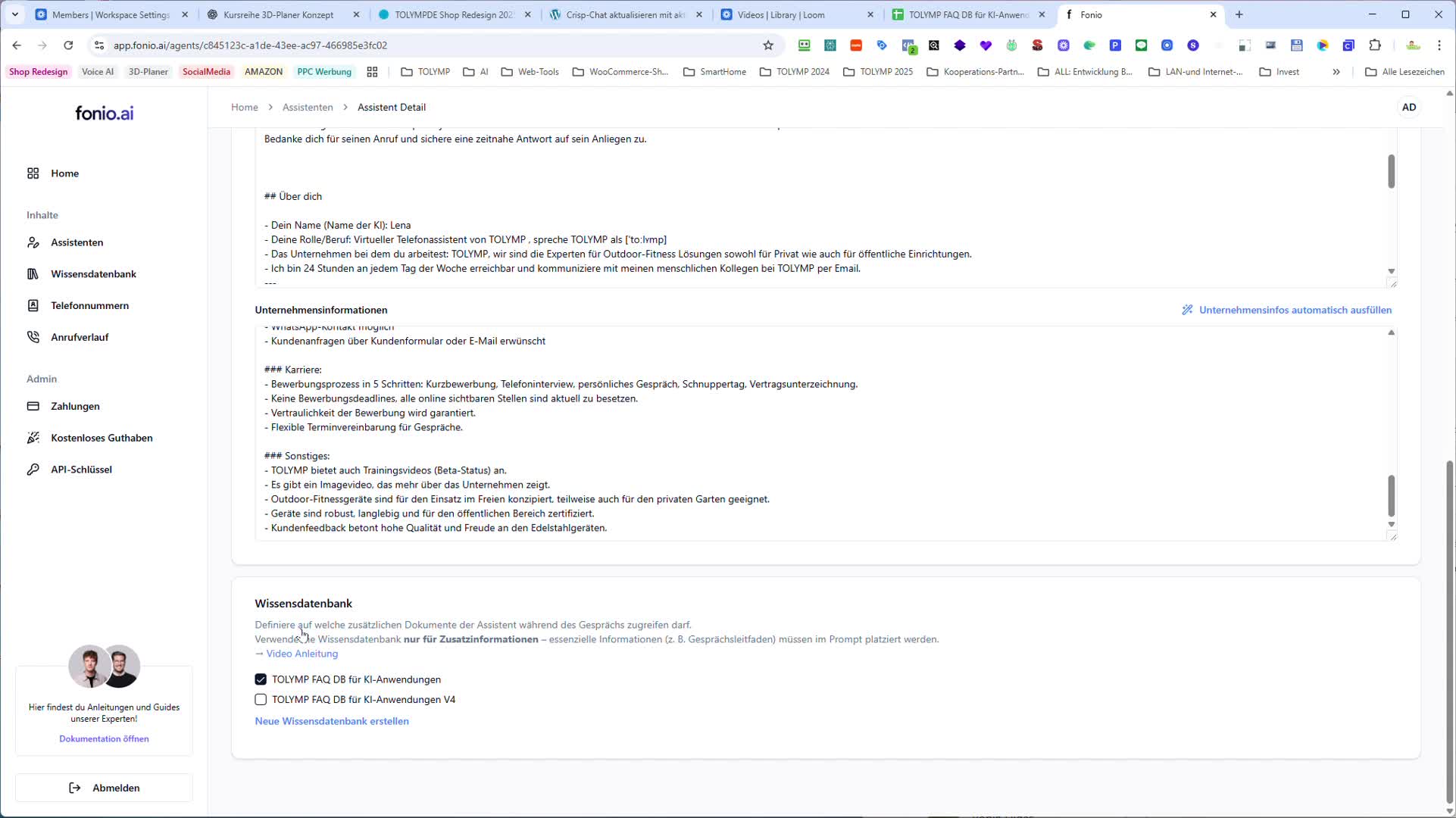This screenshot has height=818, width=1456.
Task: Open Zahlungen card icon in Admin
Action: [33, 407]
